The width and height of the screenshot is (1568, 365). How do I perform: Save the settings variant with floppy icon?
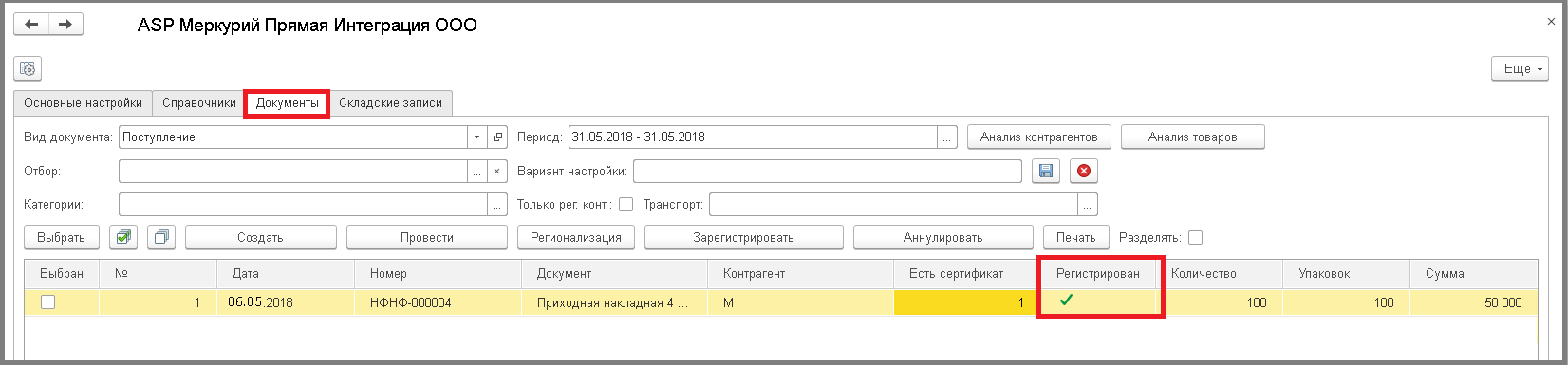click(1045, 171)
